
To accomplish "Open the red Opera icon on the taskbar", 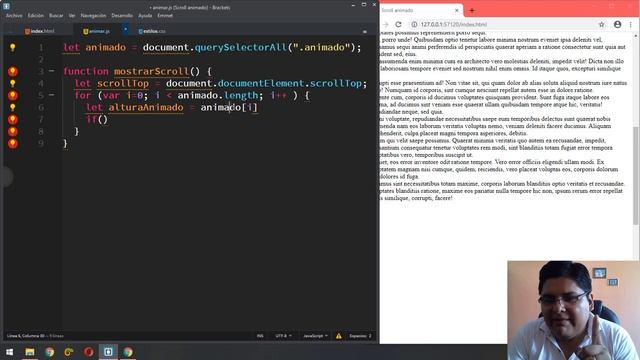I will click(89, 352).
